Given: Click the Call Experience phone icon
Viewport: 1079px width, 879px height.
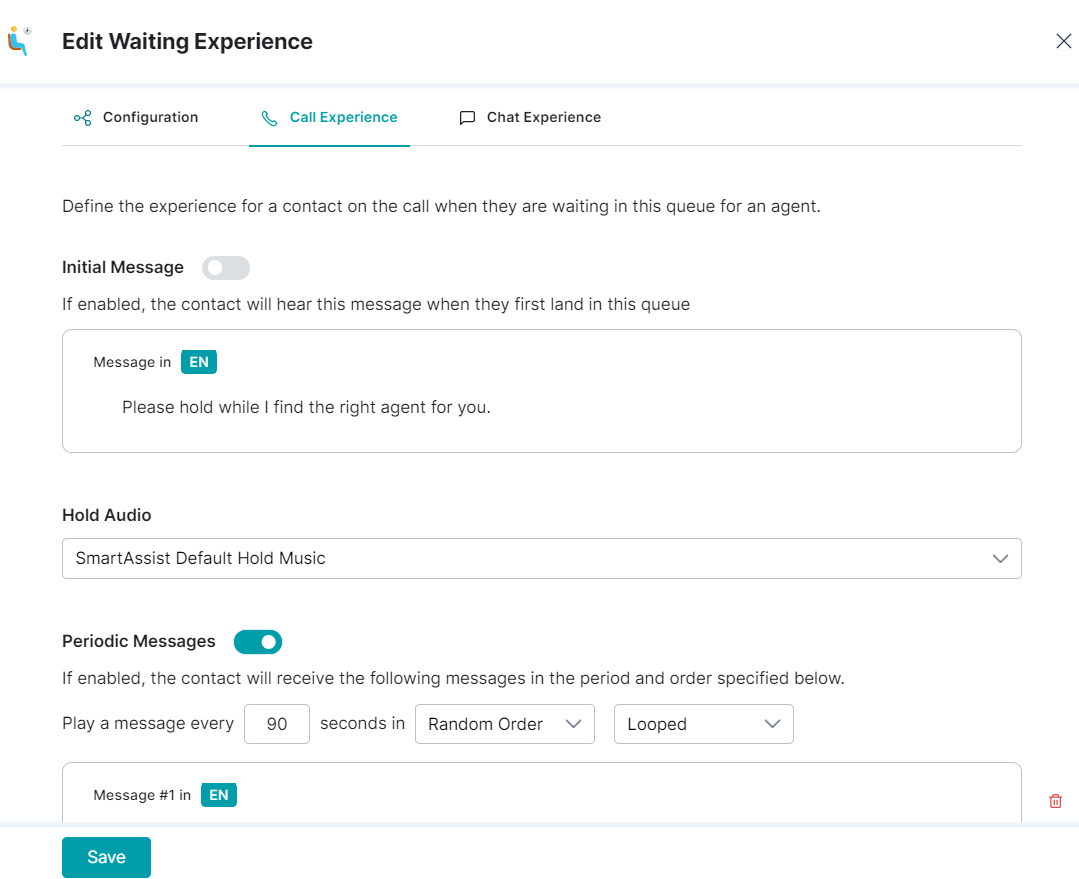Looking at the screenshot, I should pyautogui.click(x=270, y=118).
